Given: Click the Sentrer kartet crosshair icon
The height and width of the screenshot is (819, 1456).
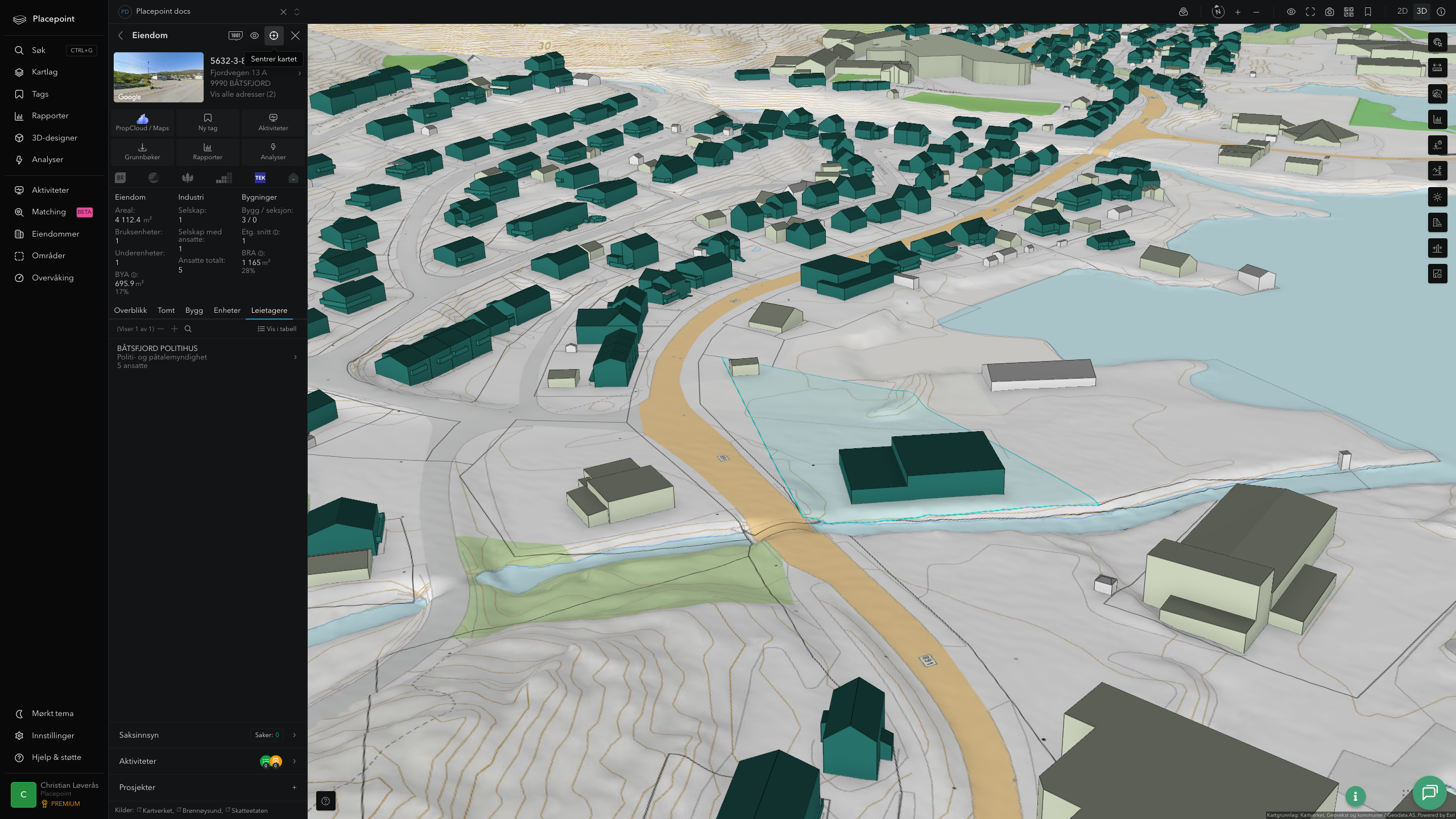Looking at the screenshot, I should click(x=274, y=35).
